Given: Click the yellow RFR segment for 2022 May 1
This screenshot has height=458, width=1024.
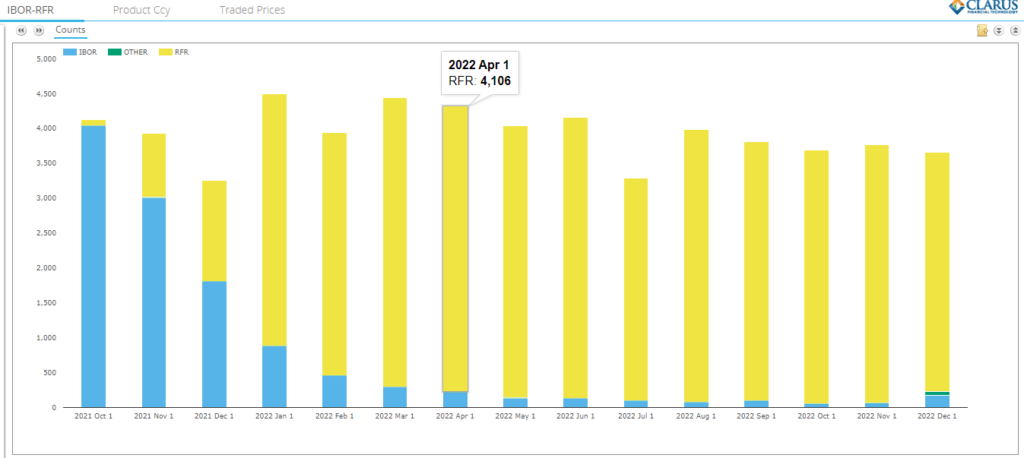Looking at the screenshot, I should (515, 262).
